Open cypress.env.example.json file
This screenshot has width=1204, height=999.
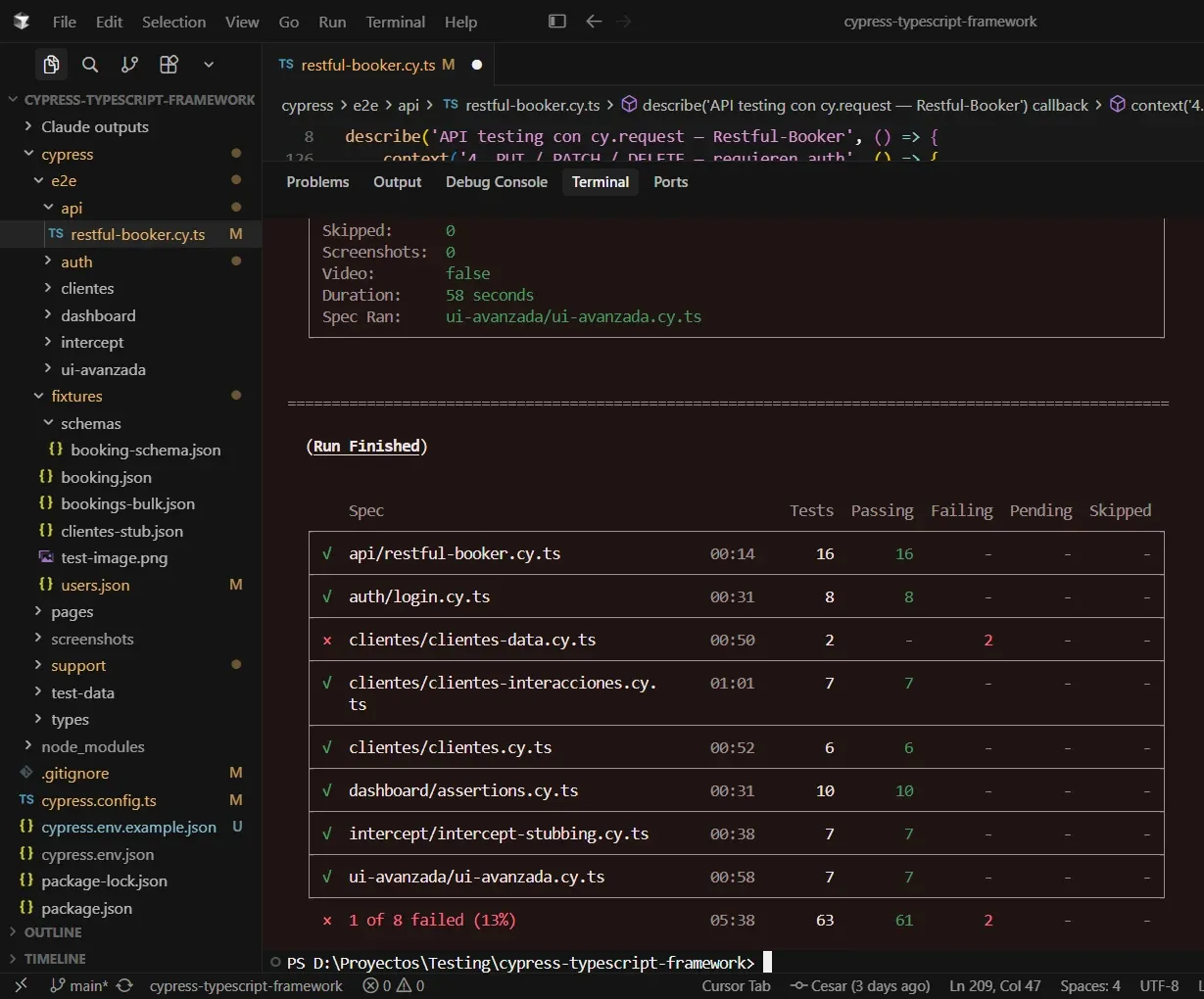click(131, 828)
